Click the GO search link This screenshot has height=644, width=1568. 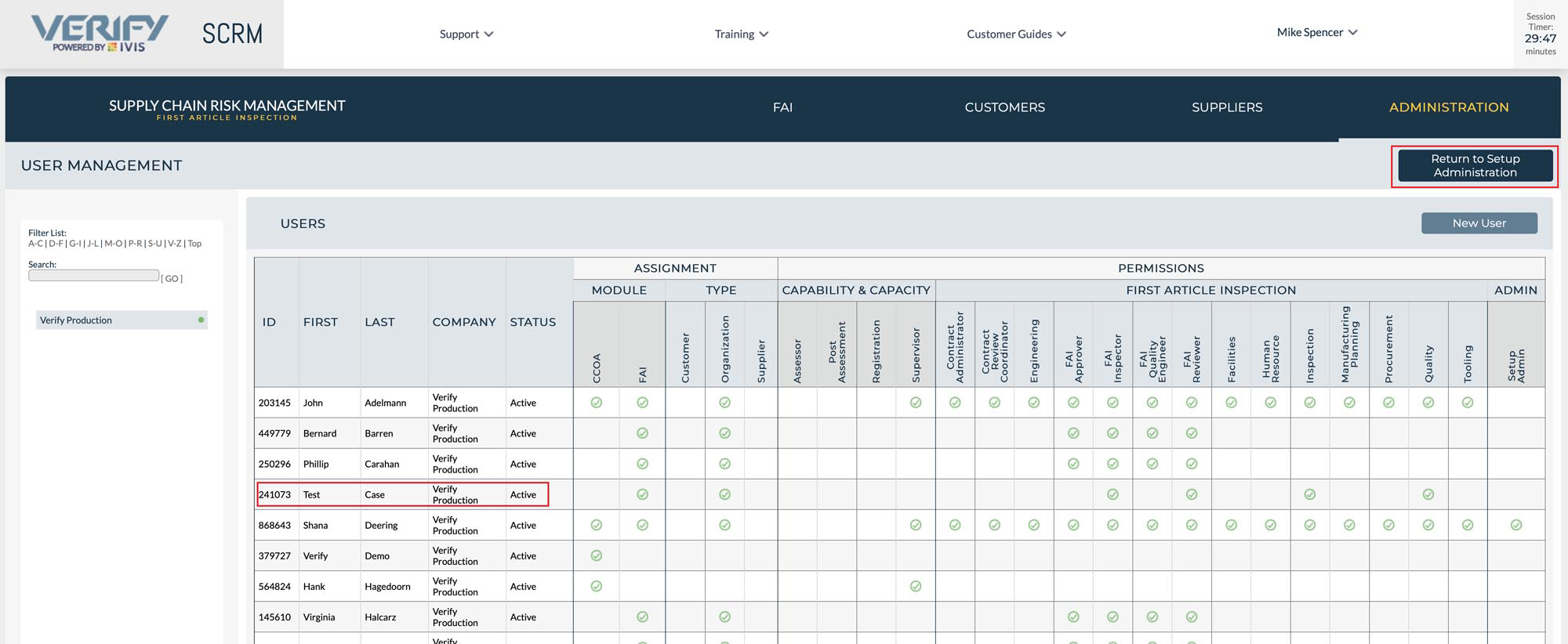pyautogui.click(x=172, y=279)
